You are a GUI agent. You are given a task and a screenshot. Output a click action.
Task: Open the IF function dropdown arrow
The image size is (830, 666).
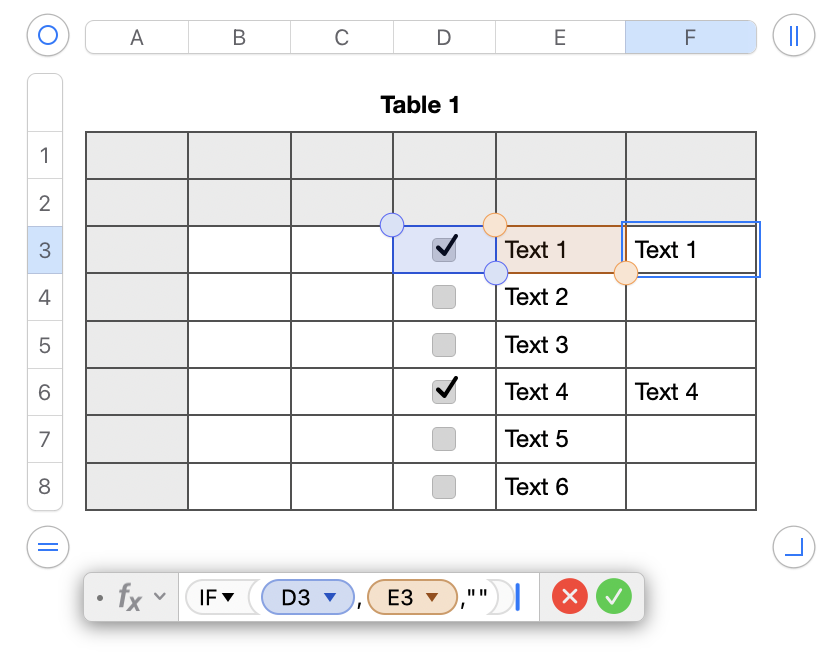[x=228, y=598]
